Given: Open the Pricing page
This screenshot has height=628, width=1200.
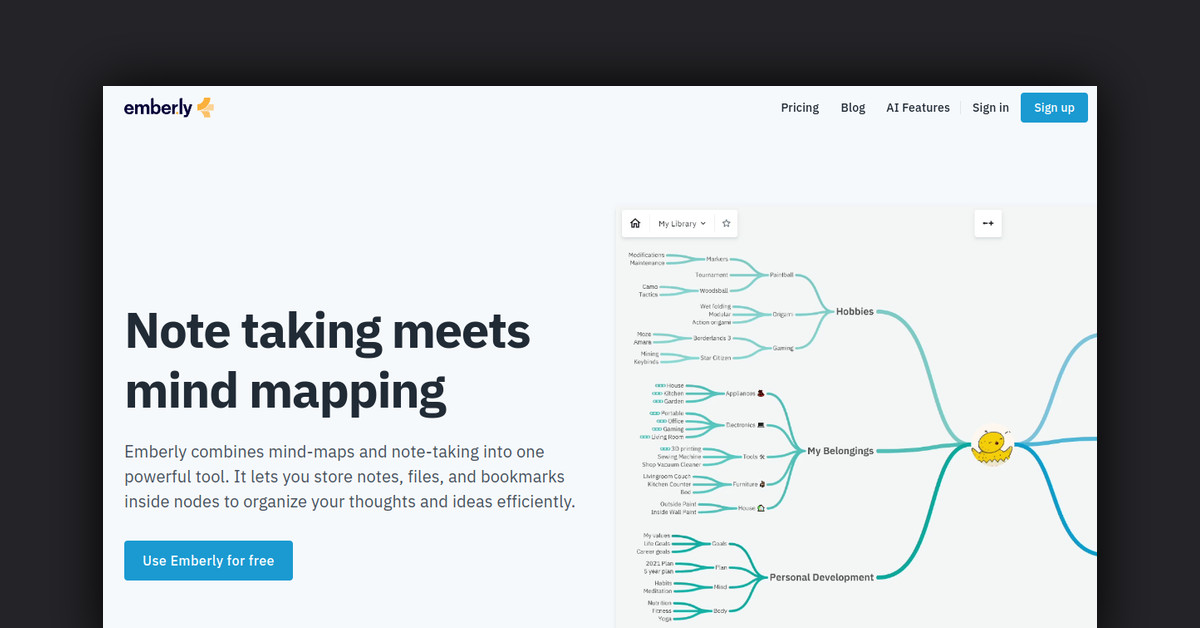Looking at the screenshot, I should point(799,108).
